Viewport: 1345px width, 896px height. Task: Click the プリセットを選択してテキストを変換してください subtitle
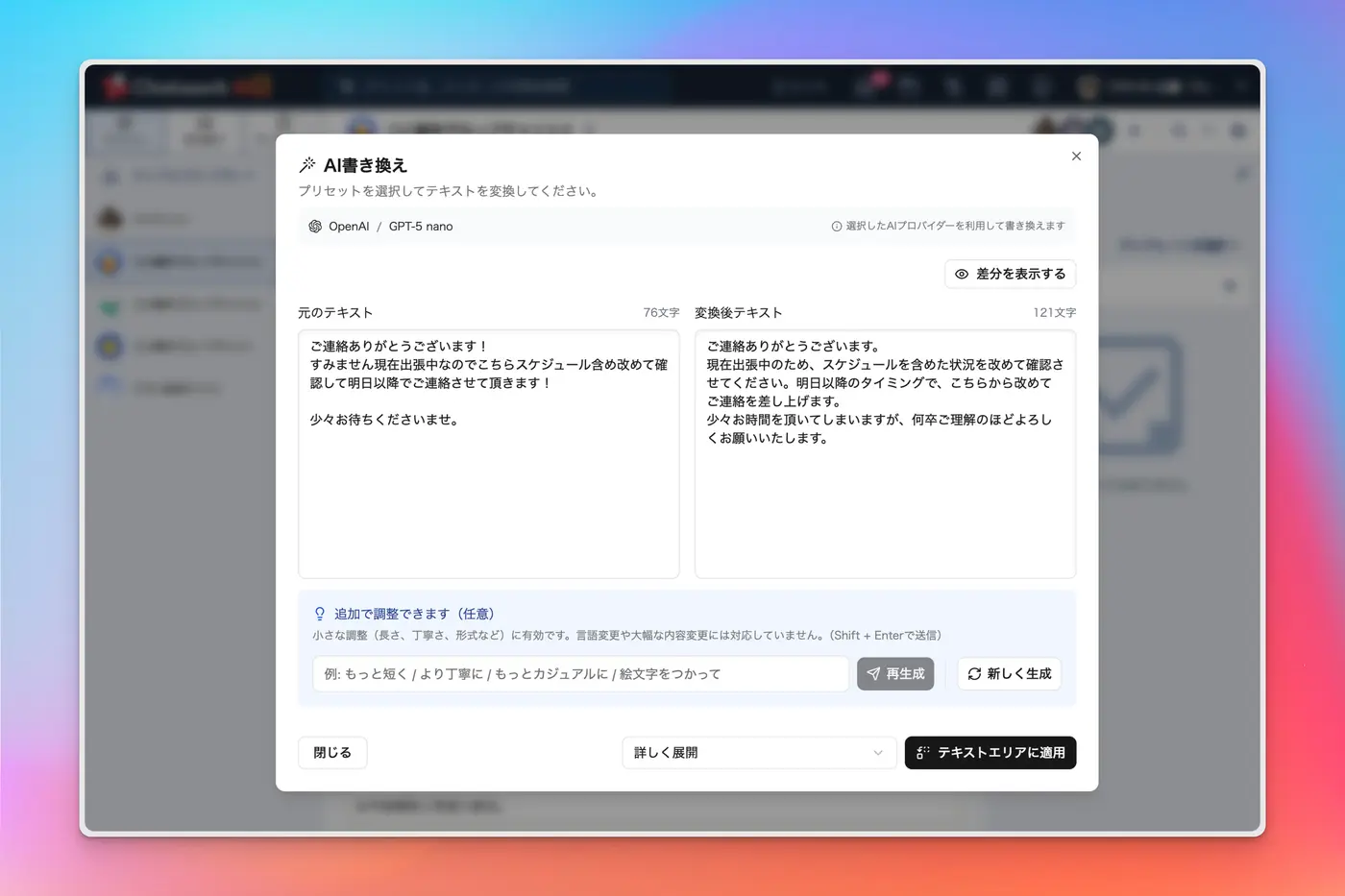coord(451,191)
